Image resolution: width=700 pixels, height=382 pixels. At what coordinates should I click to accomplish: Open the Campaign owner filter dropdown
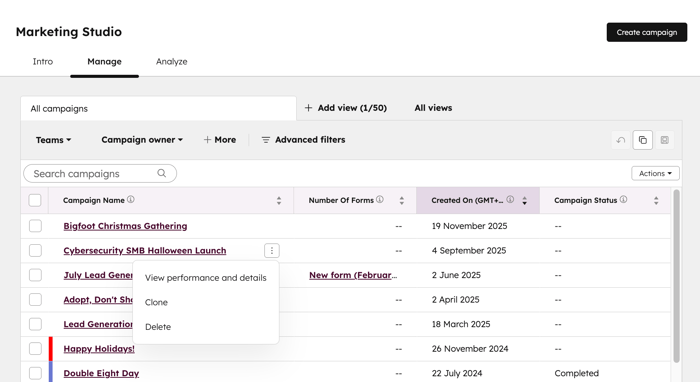pyautogui.click(x=142, y=140)
